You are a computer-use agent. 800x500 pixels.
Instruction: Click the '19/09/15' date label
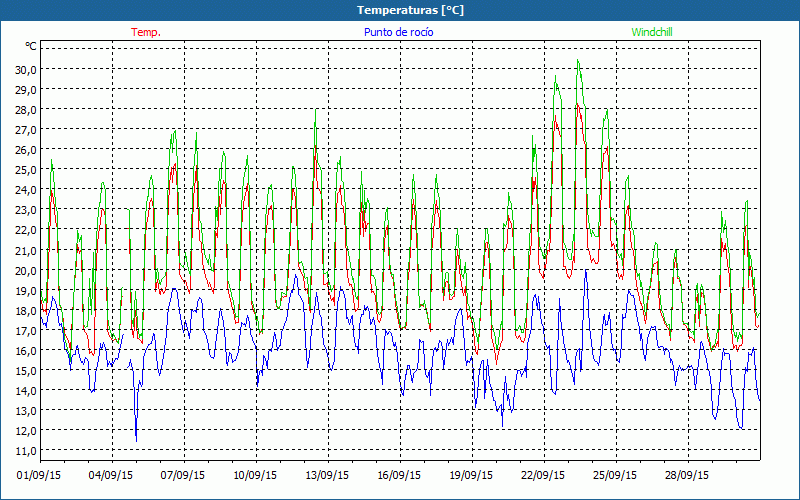coord(471,476)
